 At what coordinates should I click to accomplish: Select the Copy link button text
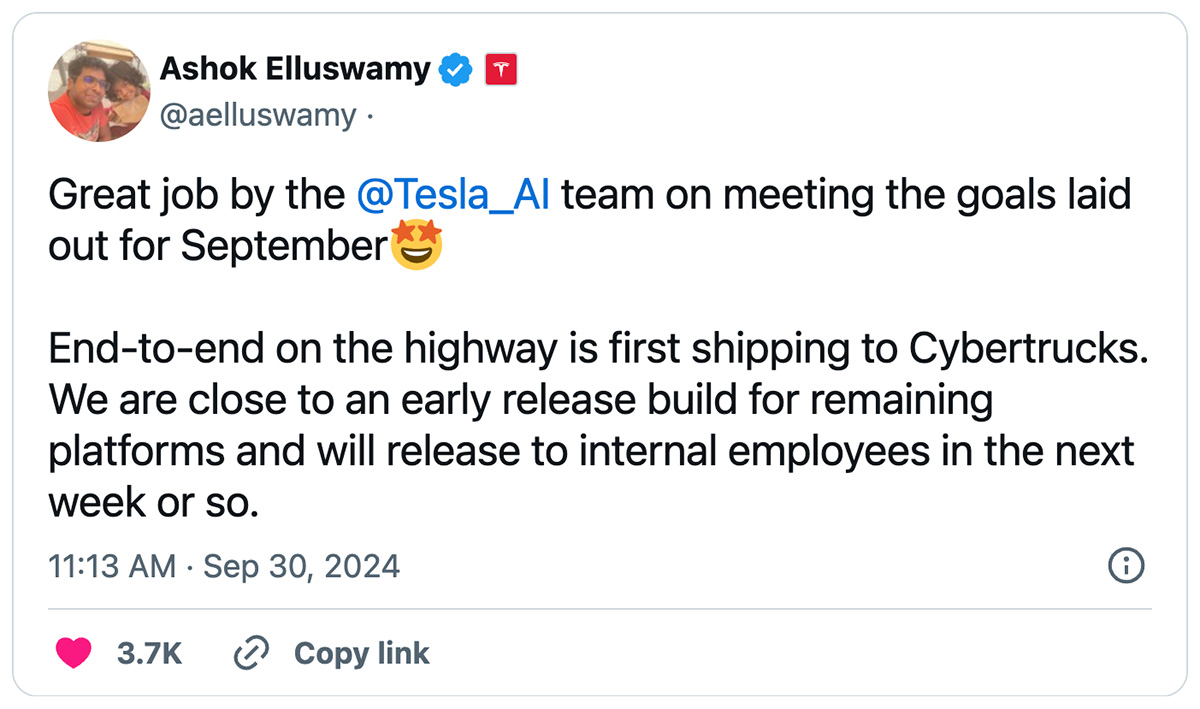pos(361,654)
